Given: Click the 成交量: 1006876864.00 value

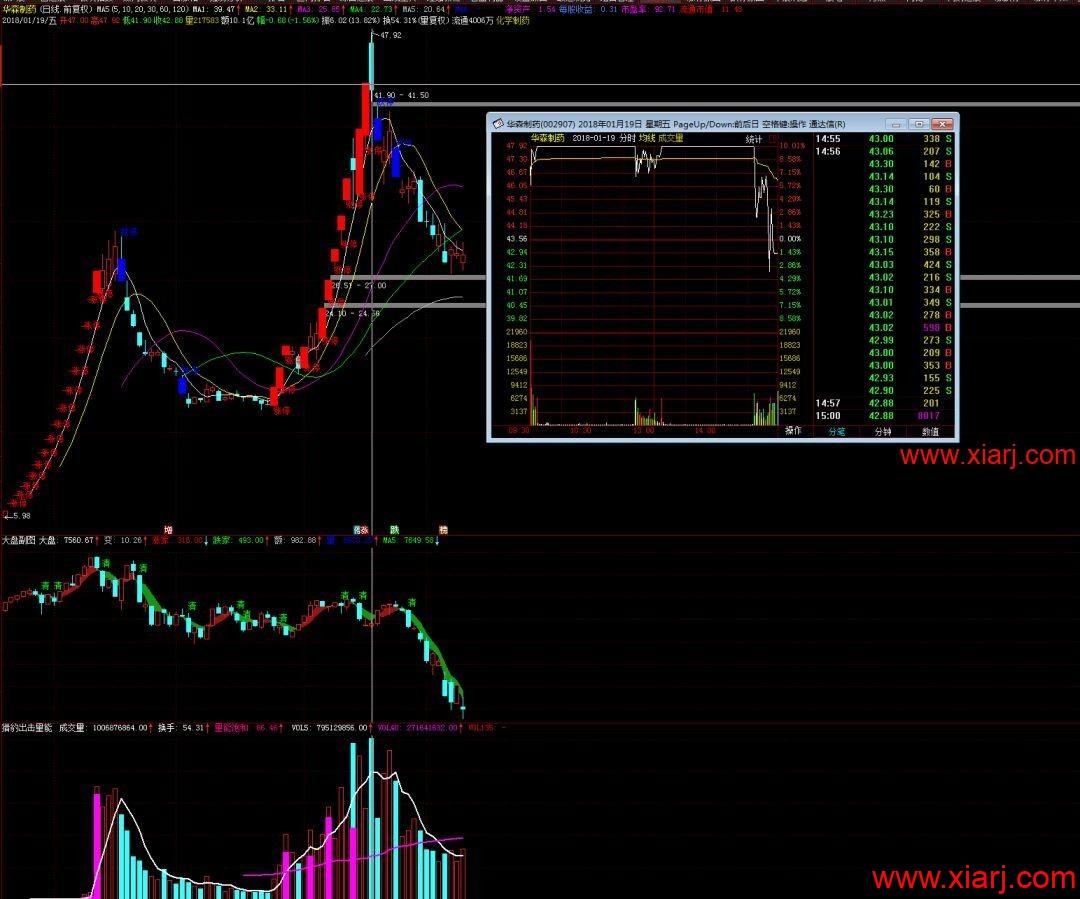Looking at the screenshot, I should coord(103,727).
